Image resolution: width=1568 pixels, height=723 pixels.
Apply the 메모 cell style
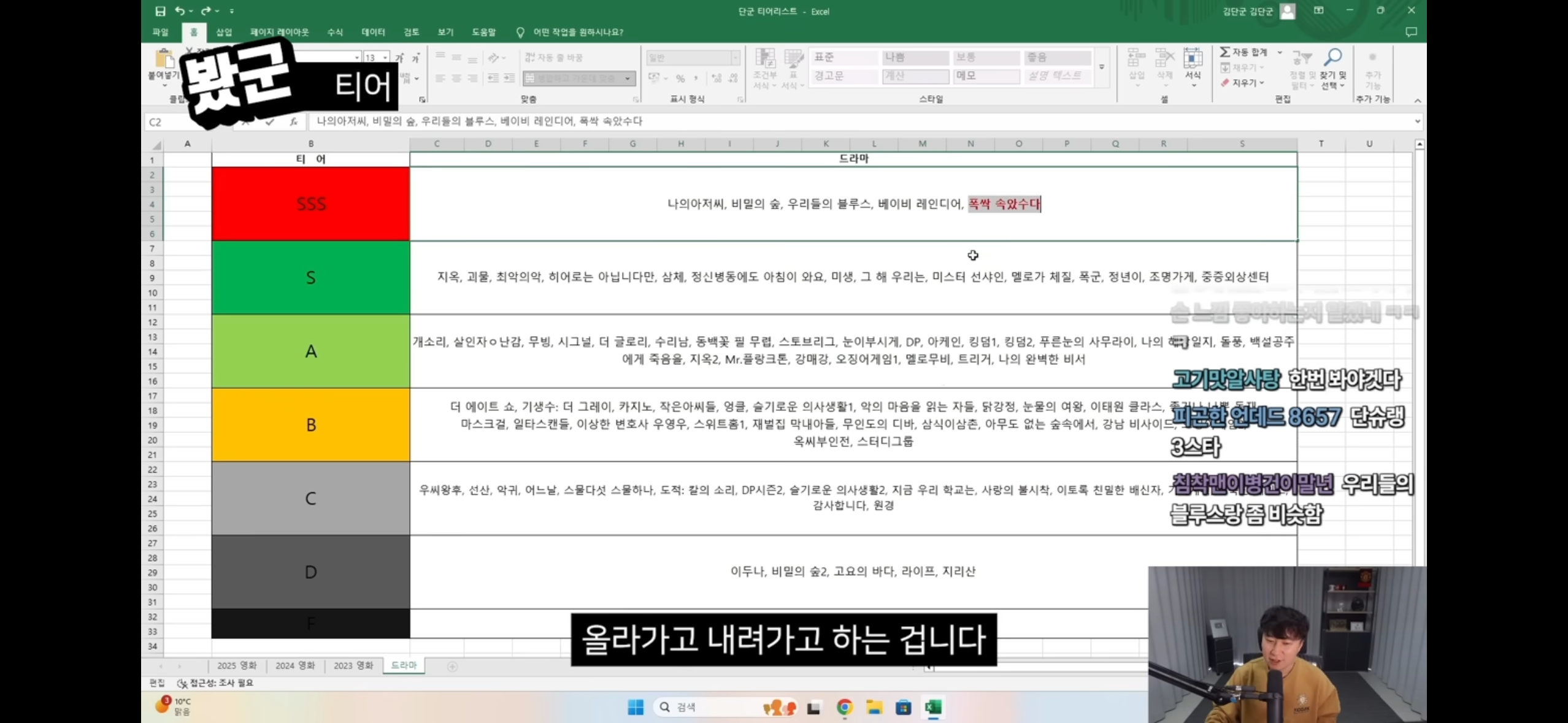point(986,76)
